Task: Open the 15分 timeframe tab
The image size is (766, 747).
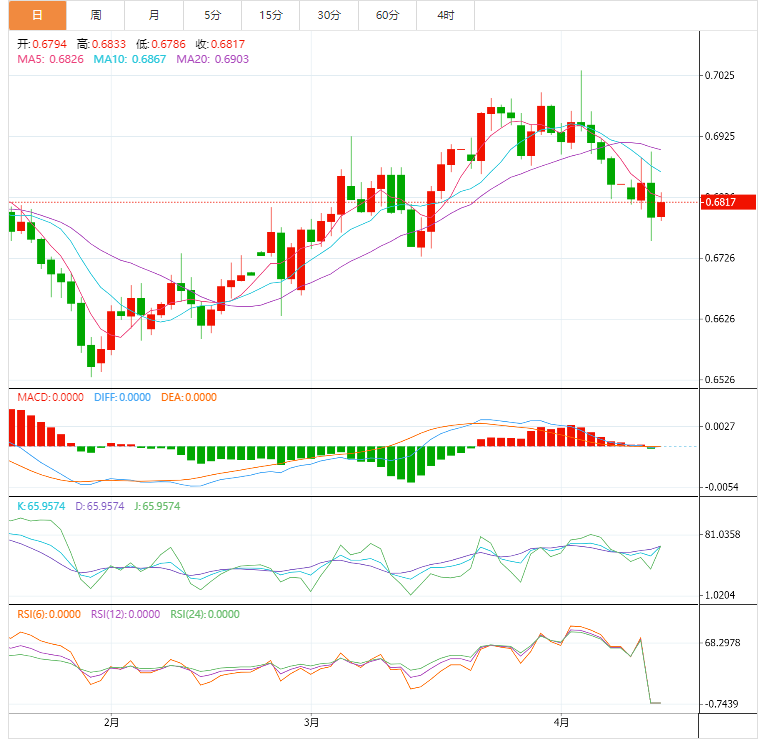Action: pos(270,15)
